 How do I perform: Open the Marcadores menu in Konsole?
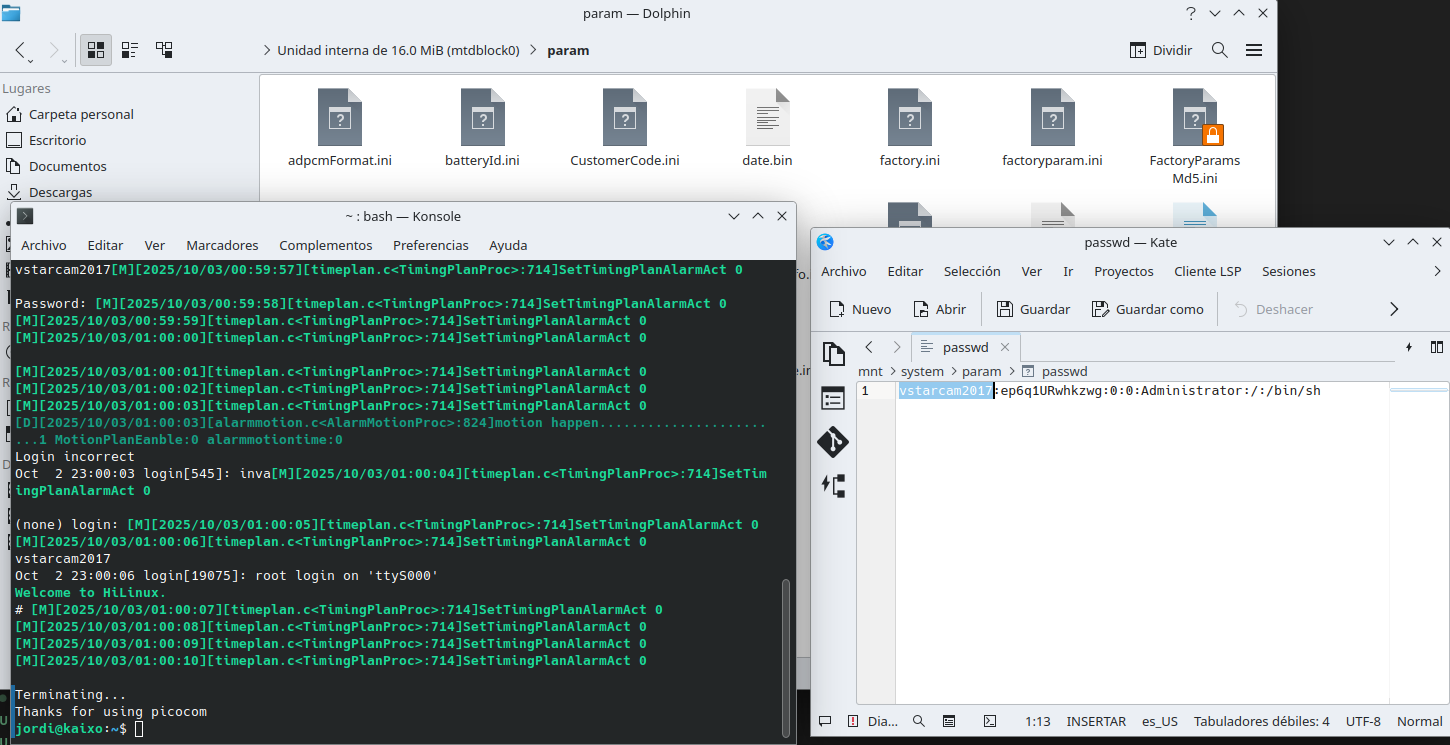click(x=222, y=245)
